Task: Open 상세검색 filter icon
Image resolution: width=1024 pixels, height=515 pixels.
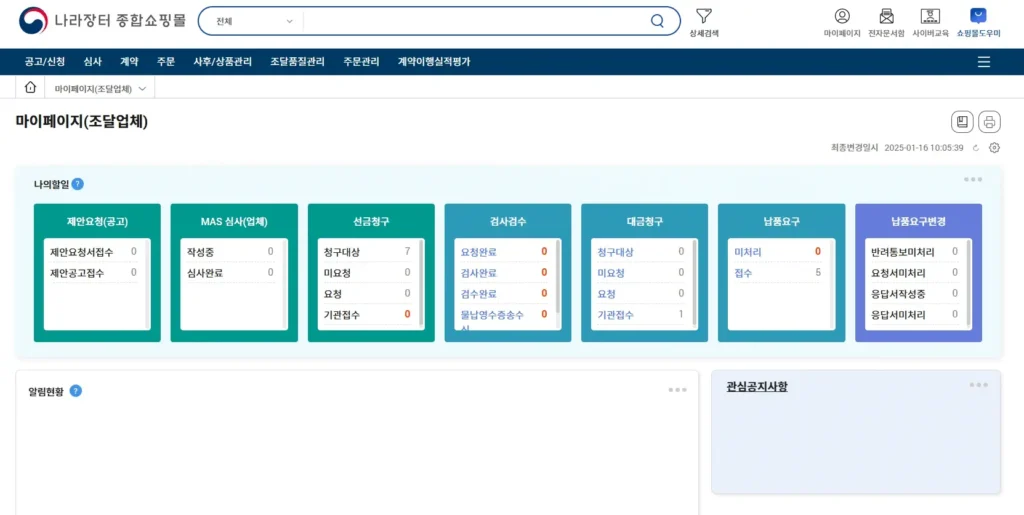Action: tap(704, 16)
